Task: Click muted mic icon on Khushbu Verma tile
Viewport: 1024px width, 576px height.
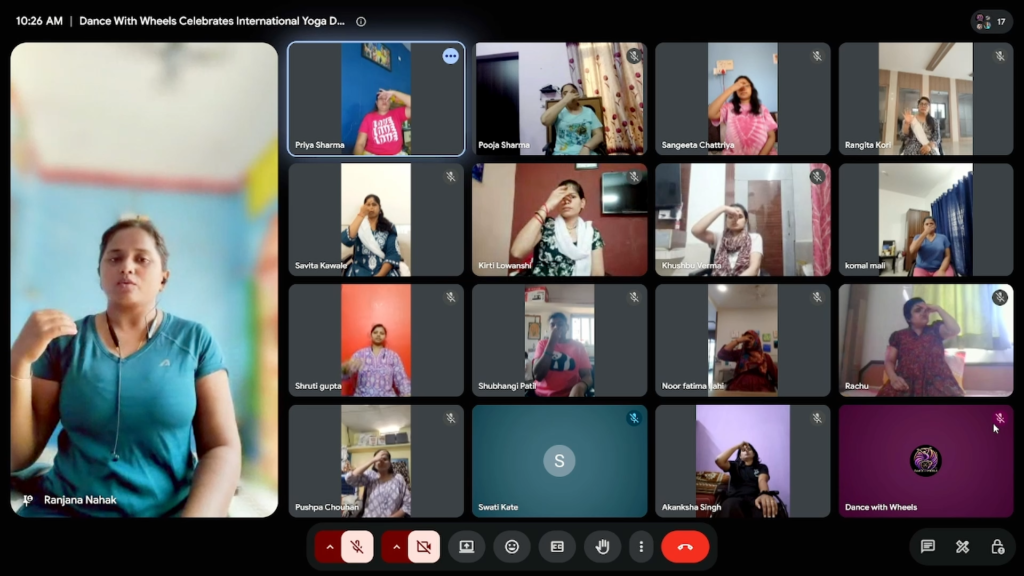Action: (817, 176)
